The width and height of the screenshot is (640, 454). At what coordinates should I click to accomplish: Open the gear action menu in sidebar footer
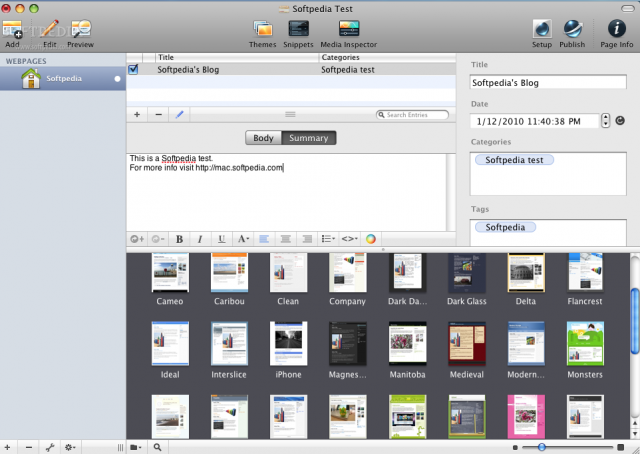70,447
